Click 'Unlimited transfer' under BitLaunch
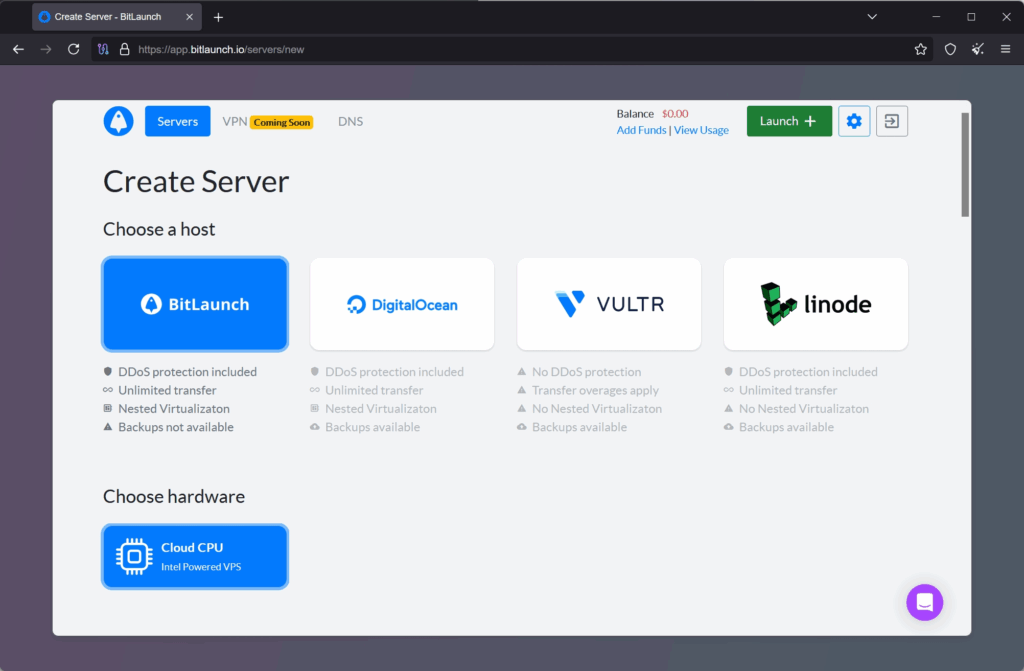The image size is (1024, 671). [167, 390]
